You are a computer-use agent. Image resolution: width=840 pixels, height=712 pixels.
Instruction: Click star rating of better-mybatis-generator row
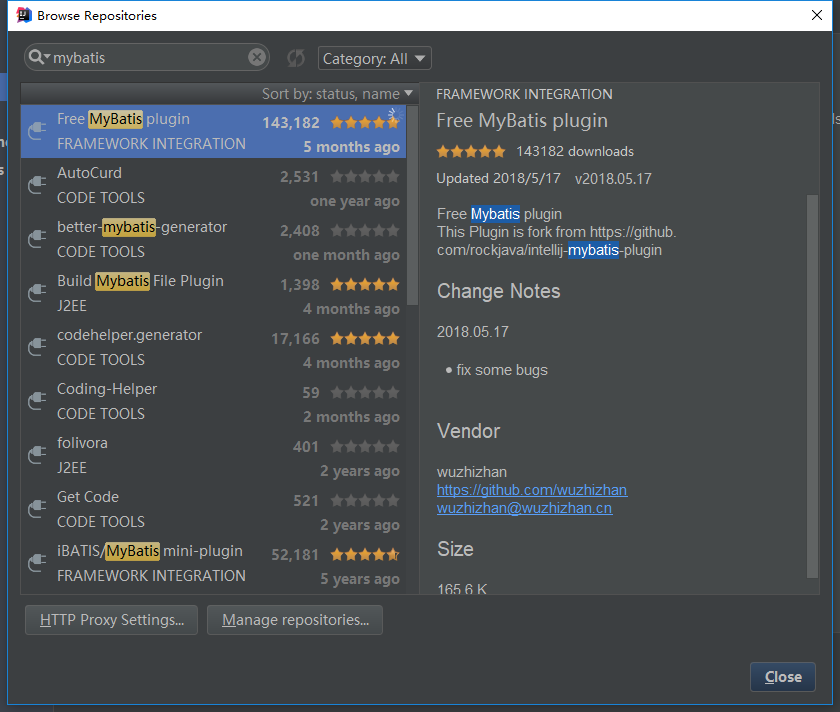365,231
